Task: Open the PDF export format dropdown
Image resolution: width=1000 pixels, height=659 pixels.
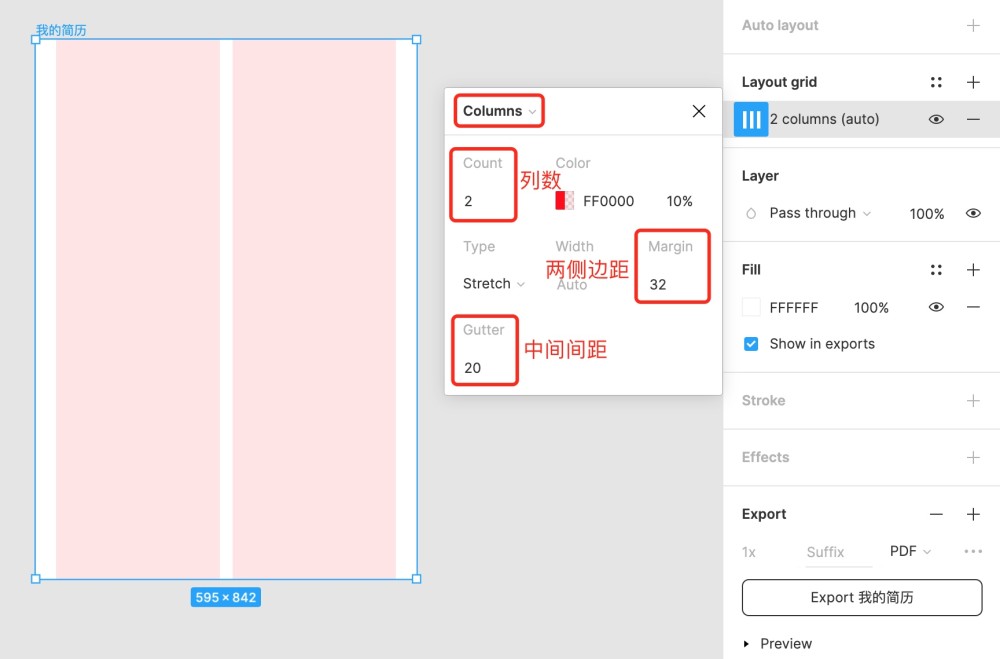Action: [910, 551]
